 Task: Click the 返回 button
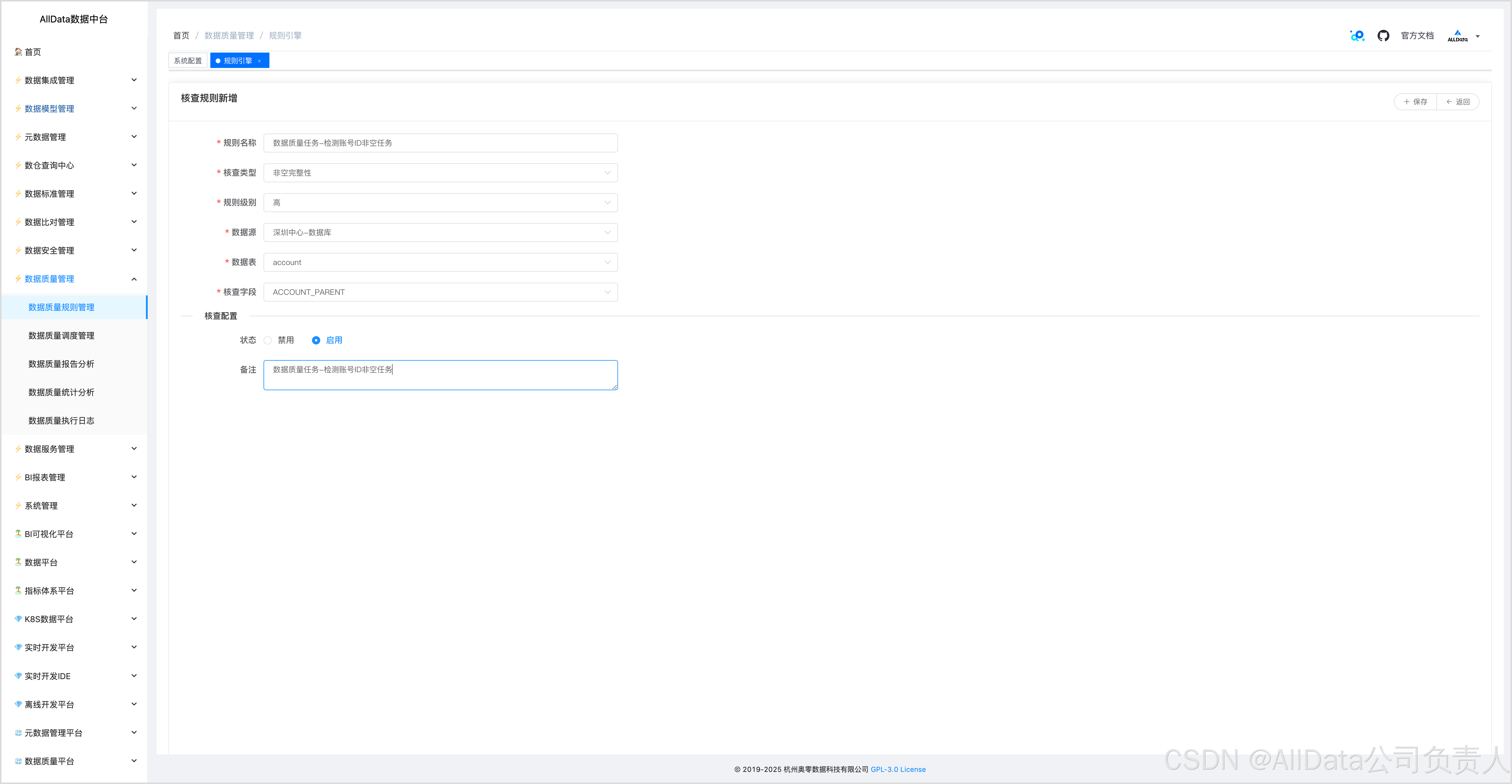point(1458,102)
